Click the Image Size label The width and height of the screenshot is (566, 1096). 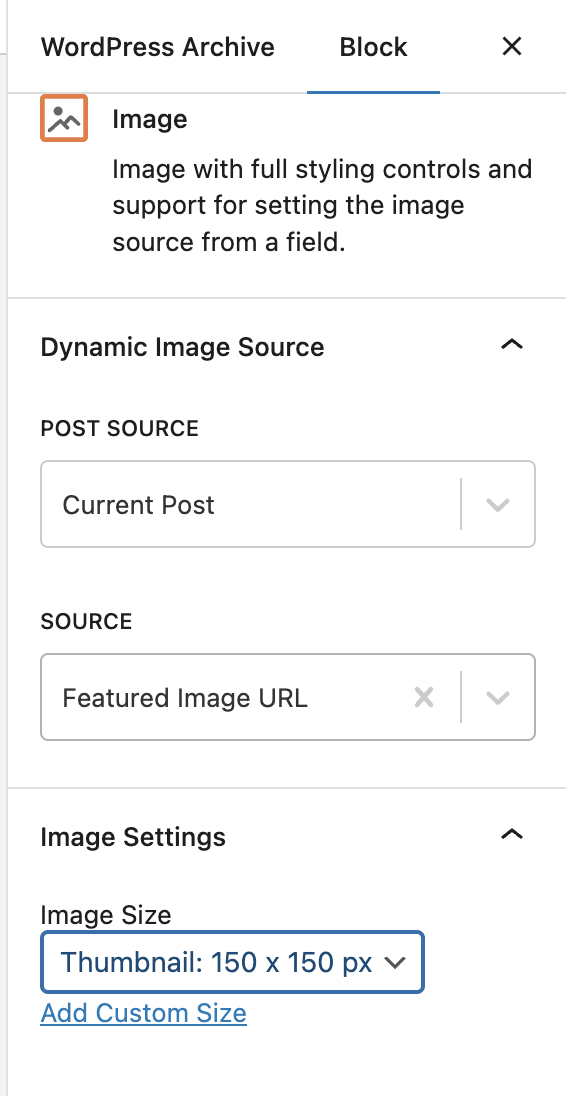106,915
